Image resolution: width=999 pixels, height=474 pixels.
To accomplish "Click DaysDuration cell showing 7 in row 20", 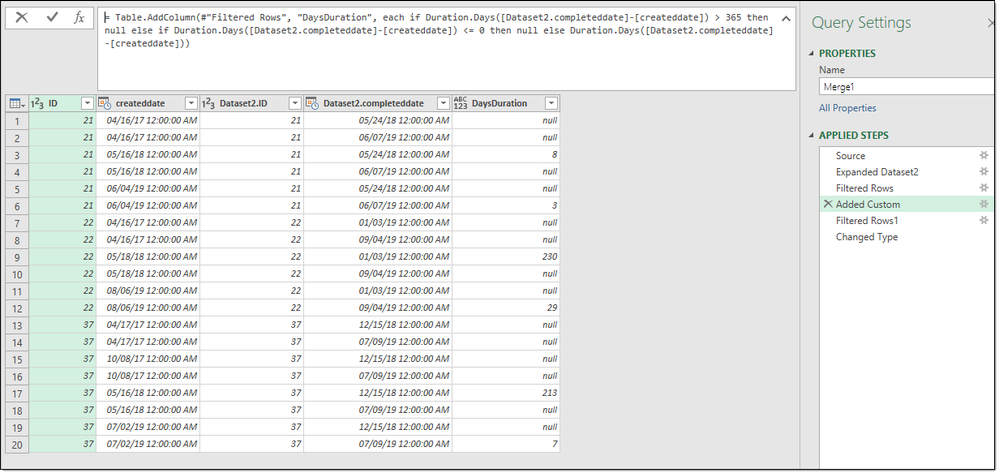I will click(x=506, y=444).
